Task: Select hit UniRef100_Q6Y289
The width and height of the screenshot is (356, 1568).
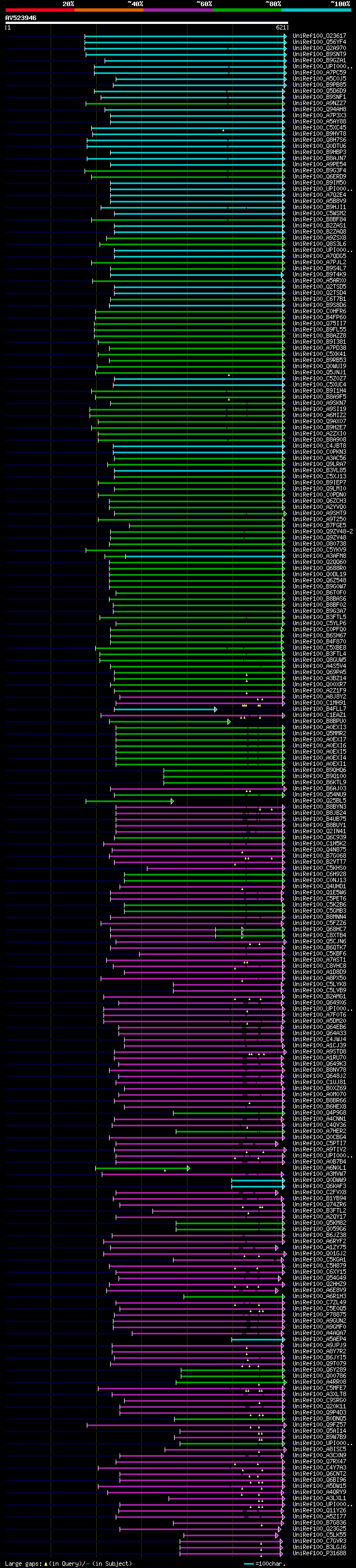Action: click(319, 1369)
